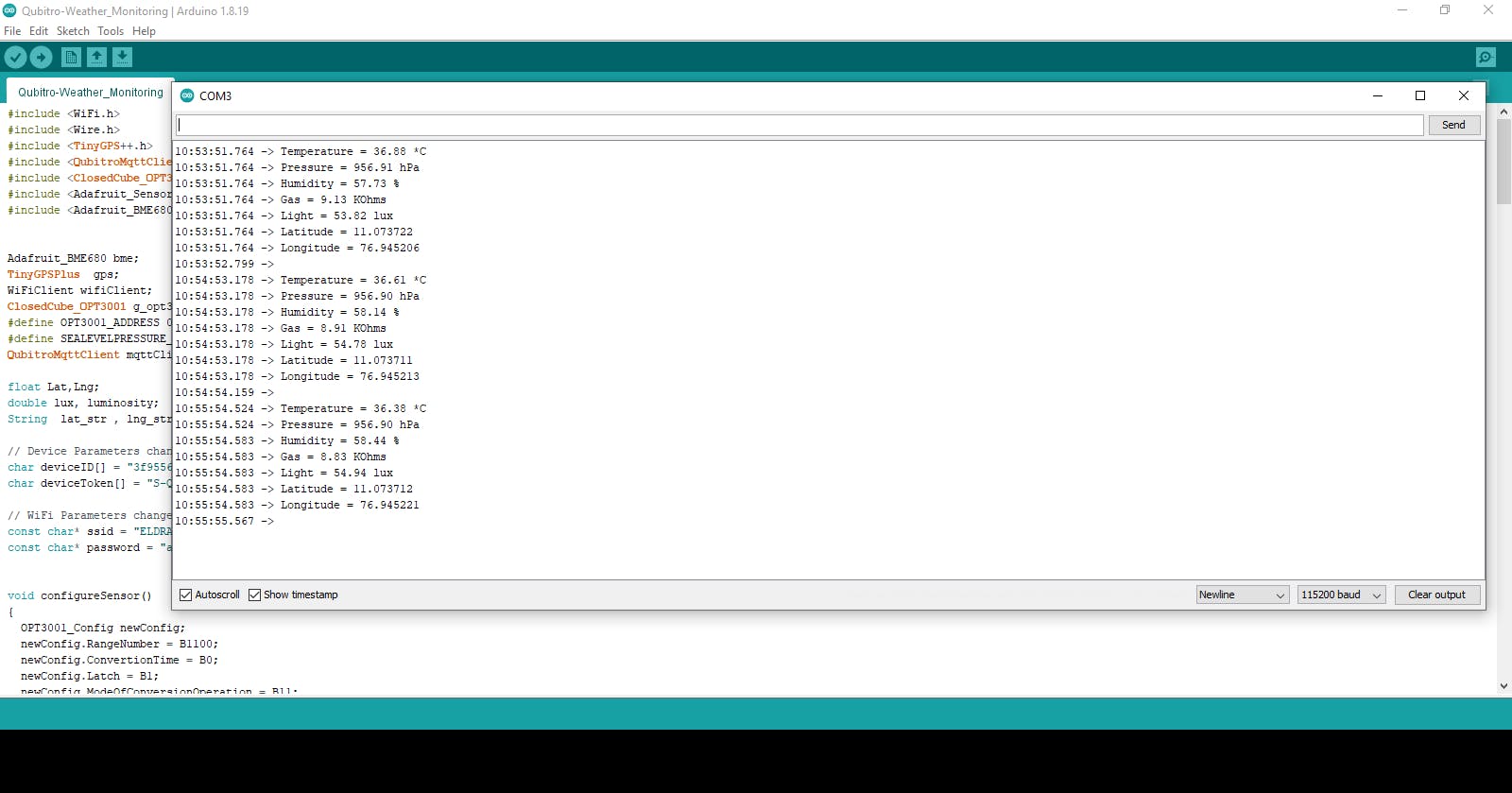This screenshot has height=793, width=1512.
Task: Click line 'Latitude = 11.073722'
Action: [x=347, y=232]
